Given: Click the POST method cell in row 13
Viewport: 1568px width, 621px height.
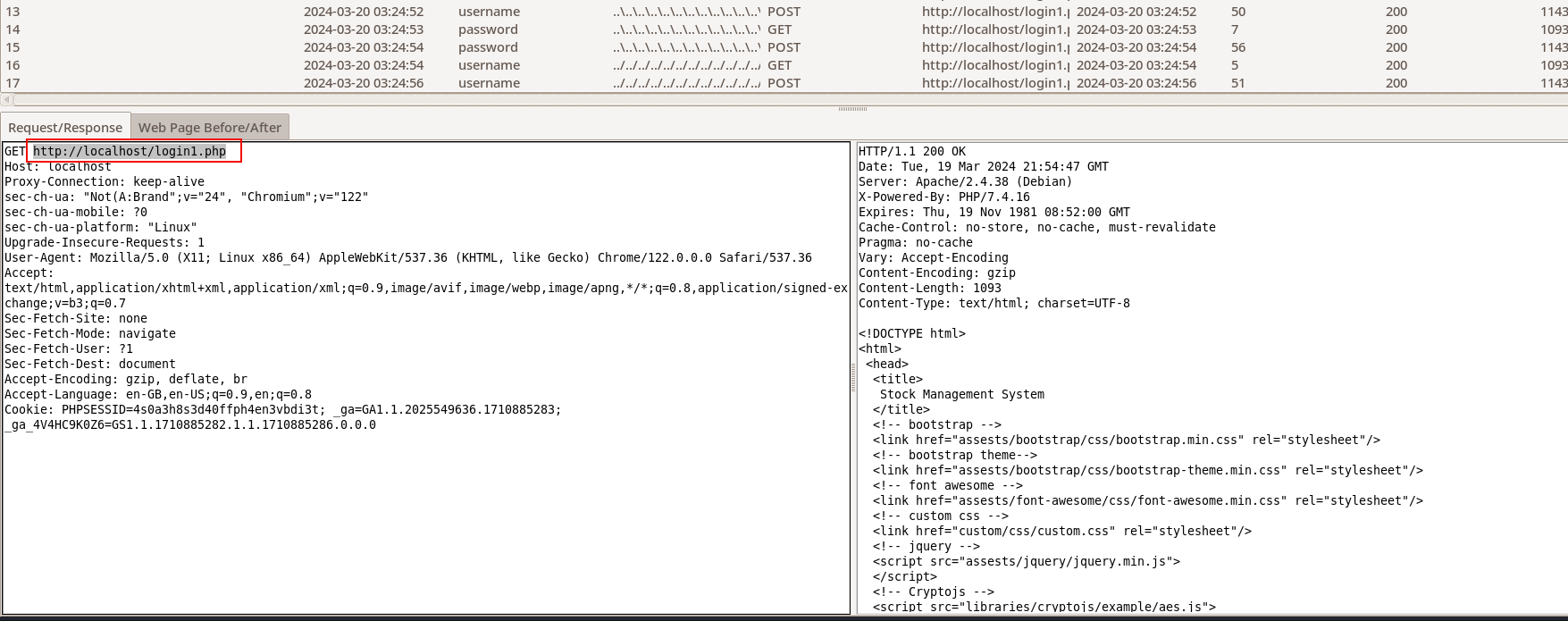Looking at the screenshot, I should [784, 12].
